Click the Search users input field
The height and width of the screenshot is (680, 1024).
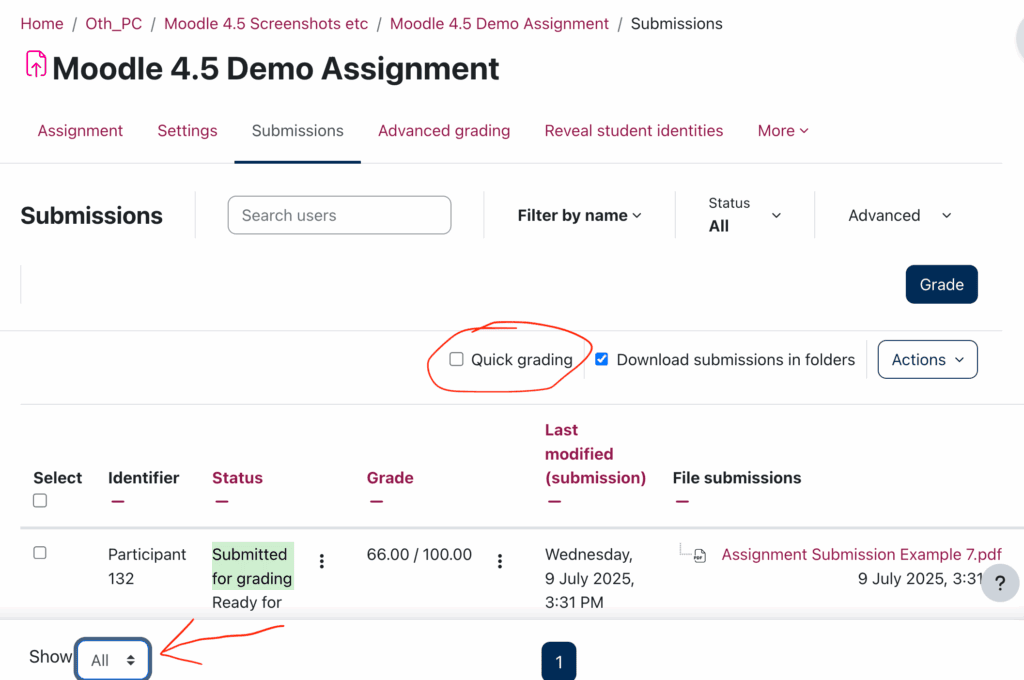coord(339,215)
